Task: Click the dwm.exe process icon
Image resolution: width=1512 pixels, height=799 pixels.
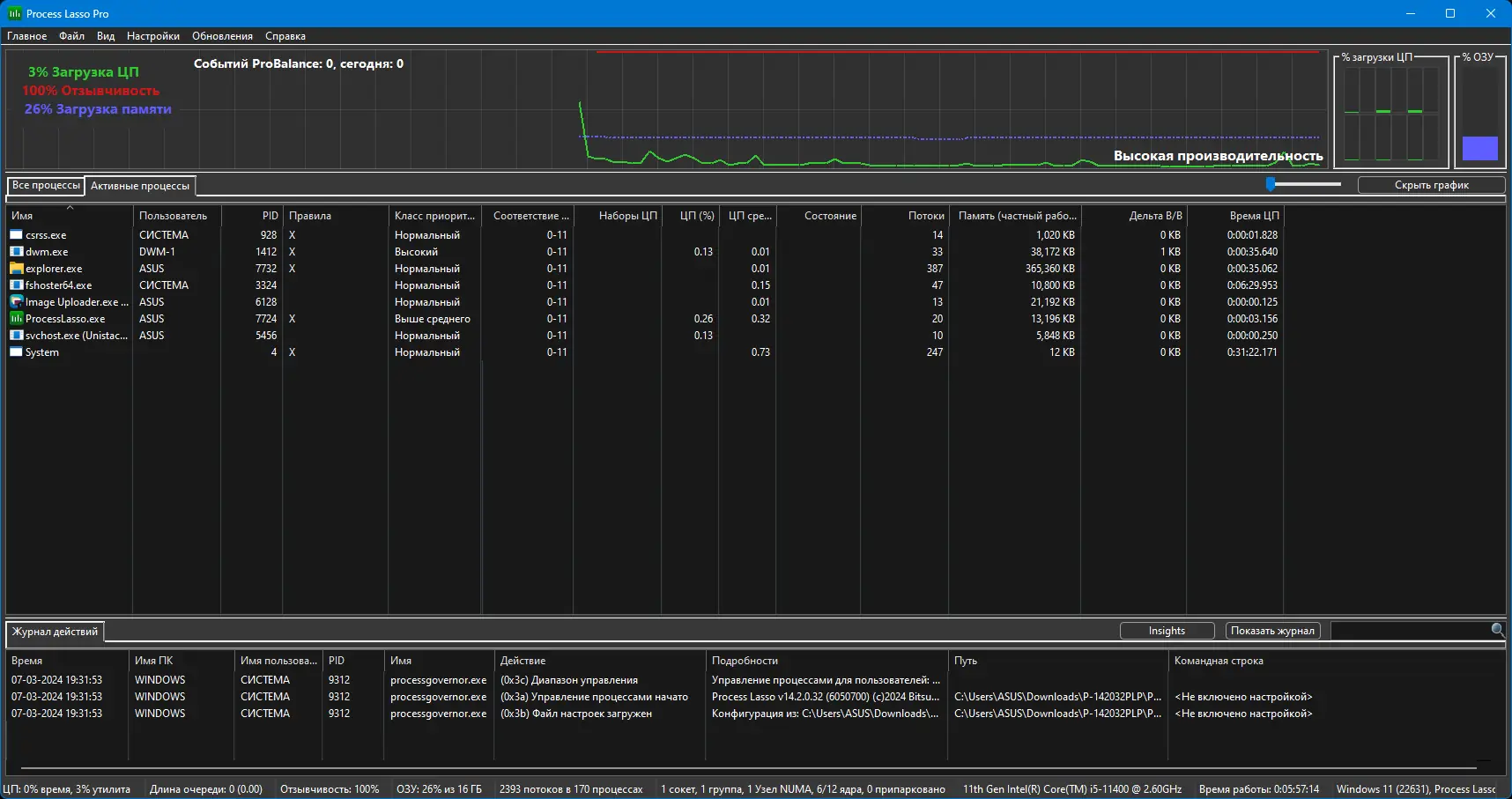Action: 16,252
